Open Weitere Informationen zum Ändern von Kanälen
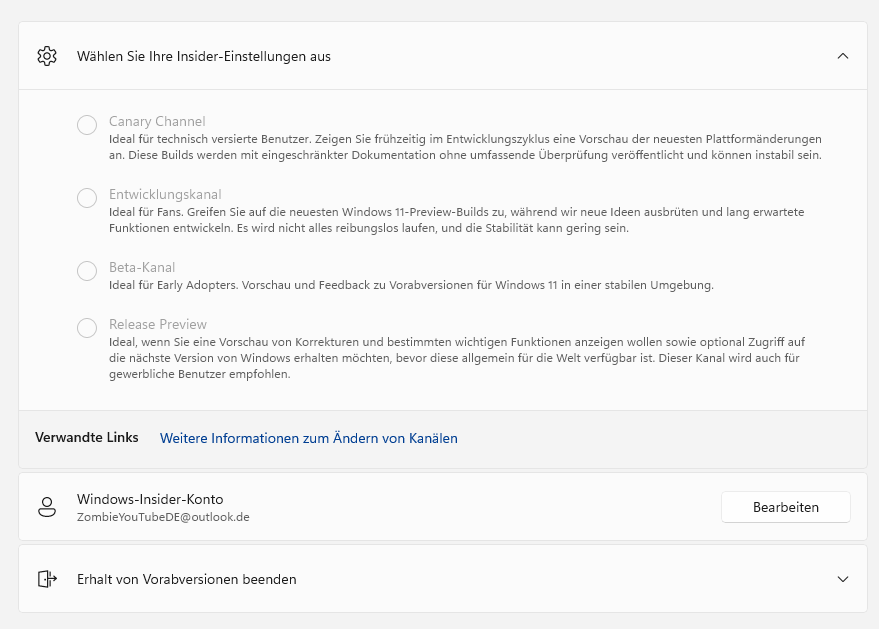This screenshot has width=879, height=629. (x=308, y=438)
